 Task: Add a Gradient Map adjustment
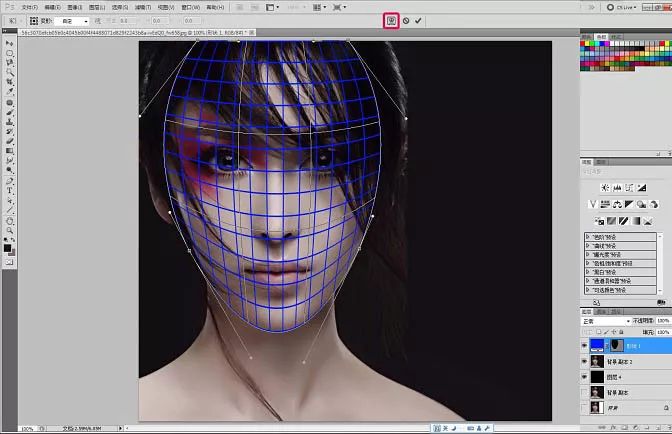[x=636, y=221]
